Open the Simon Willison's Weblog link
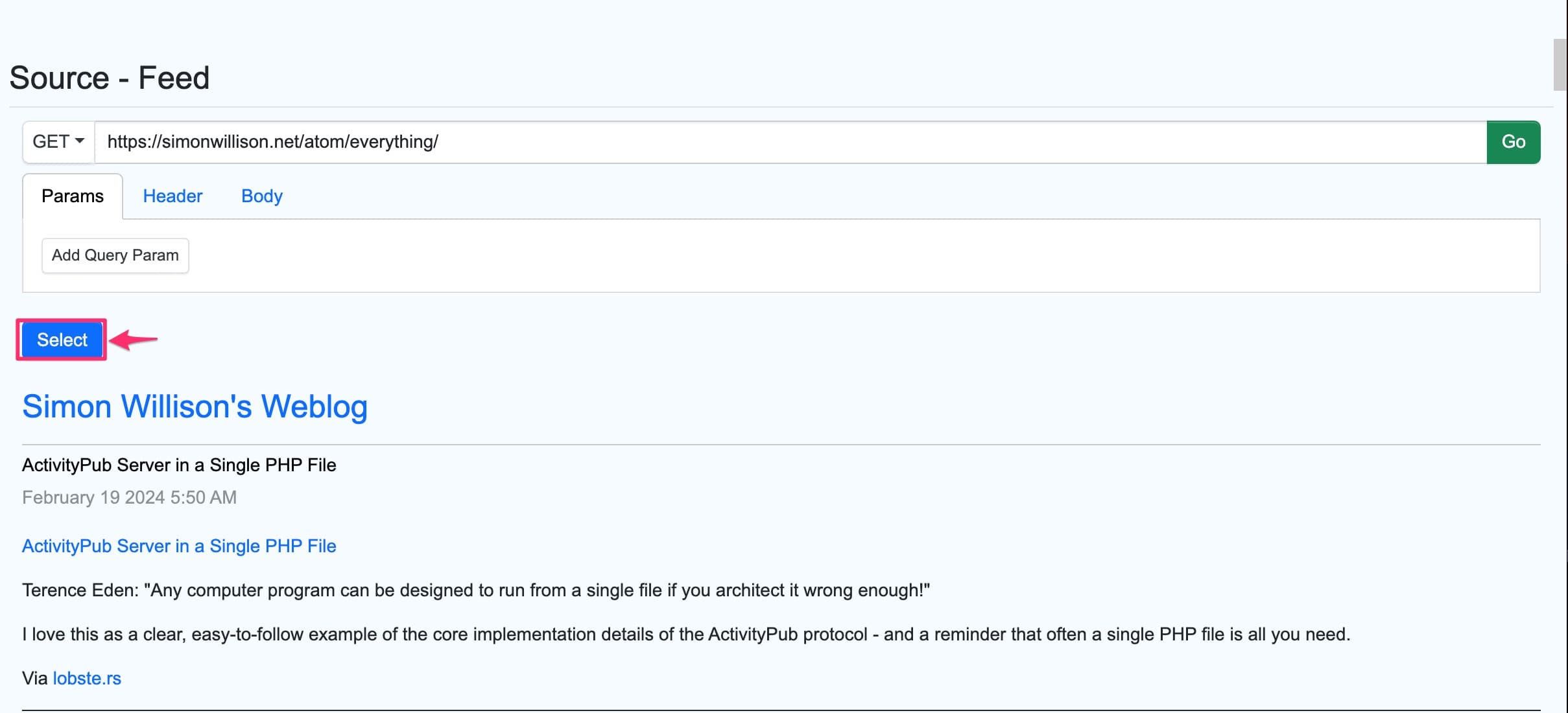The height and width of the screenshot is (713, 1568). pyautogui.click(x=195, y=406)
